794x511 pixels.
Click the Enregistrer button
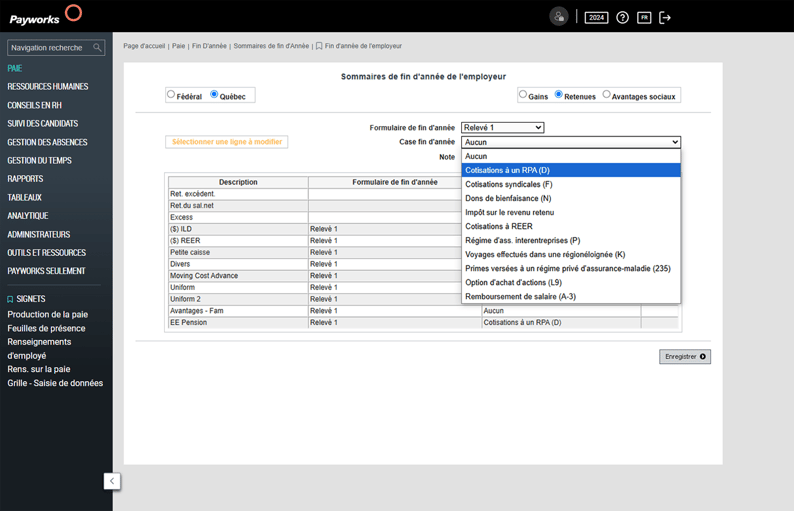coord(685,357)
